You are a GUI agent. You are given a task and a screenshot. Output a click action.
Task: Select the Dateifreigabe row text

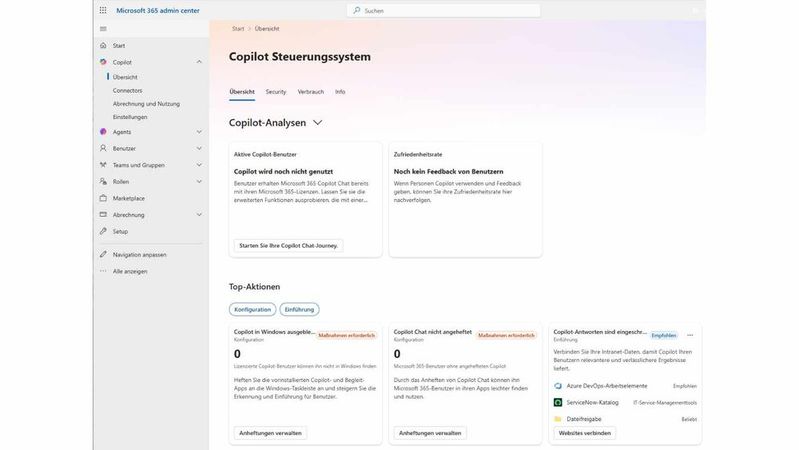pos(584,419)
